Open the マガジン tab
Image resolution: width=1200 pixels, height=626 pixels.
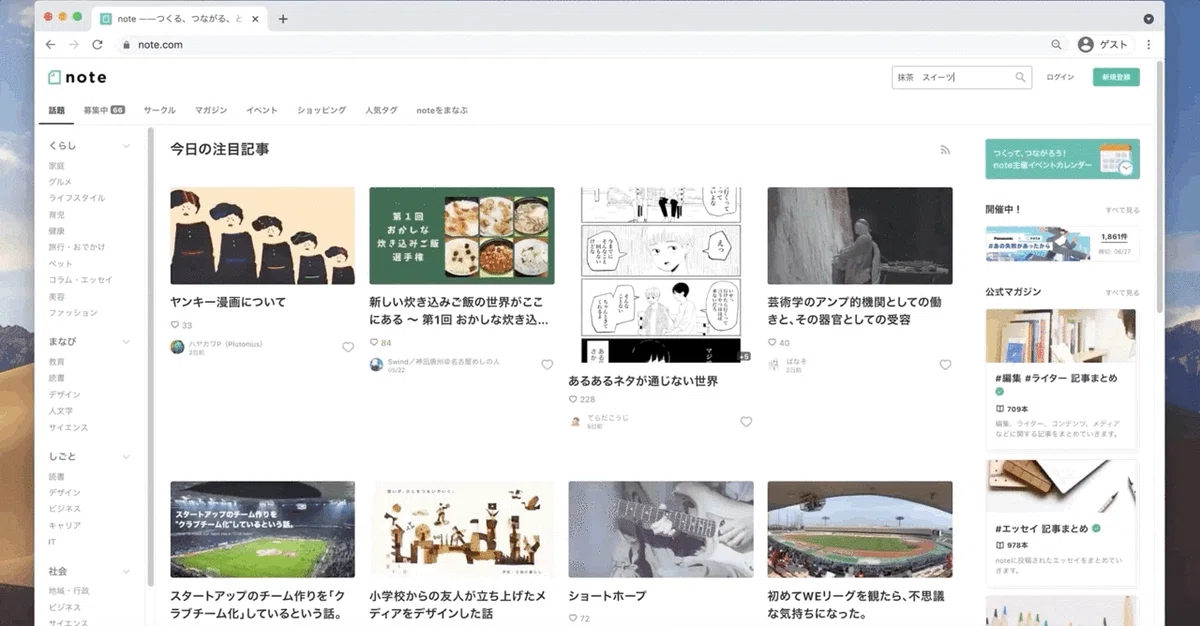(211, 110)
